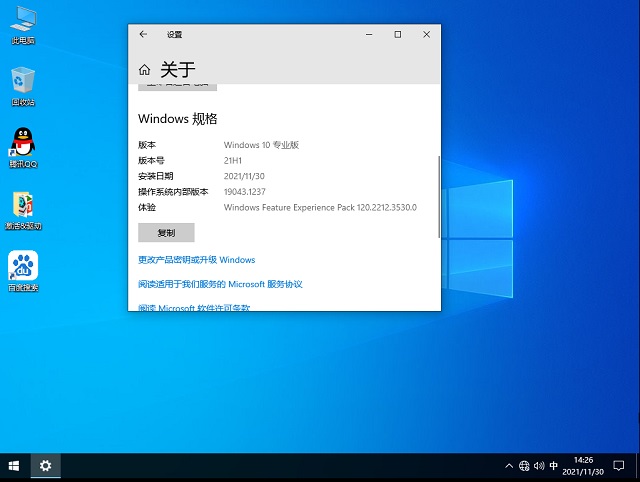Open 更改产品密钥或升级 Windows link
This screenshot has height=482, width=640.
coord(196,260)
